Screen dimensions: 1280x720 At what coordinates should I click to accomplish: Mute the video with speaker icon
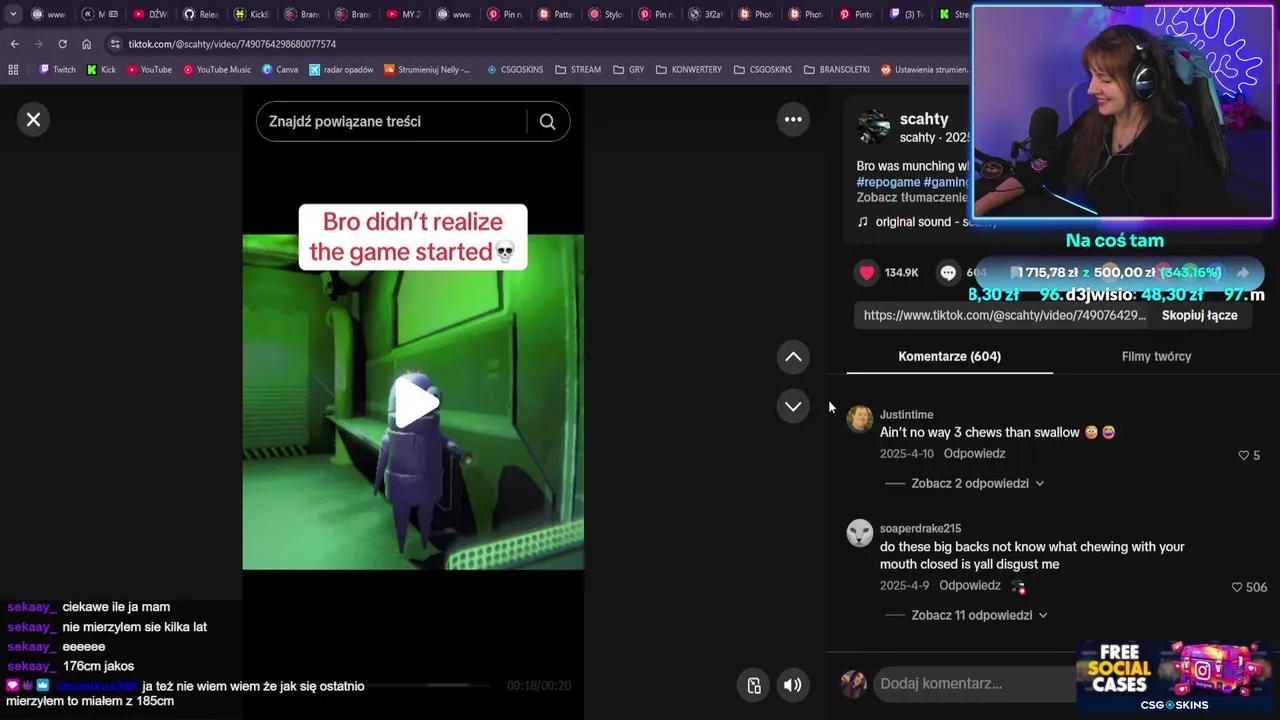tap(792, 685)
